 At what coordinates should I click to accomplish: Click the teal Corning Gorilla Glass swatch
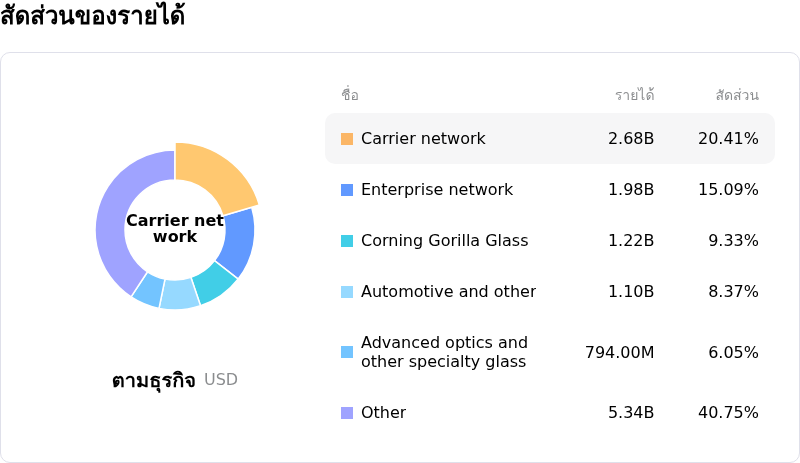[347, 241]
